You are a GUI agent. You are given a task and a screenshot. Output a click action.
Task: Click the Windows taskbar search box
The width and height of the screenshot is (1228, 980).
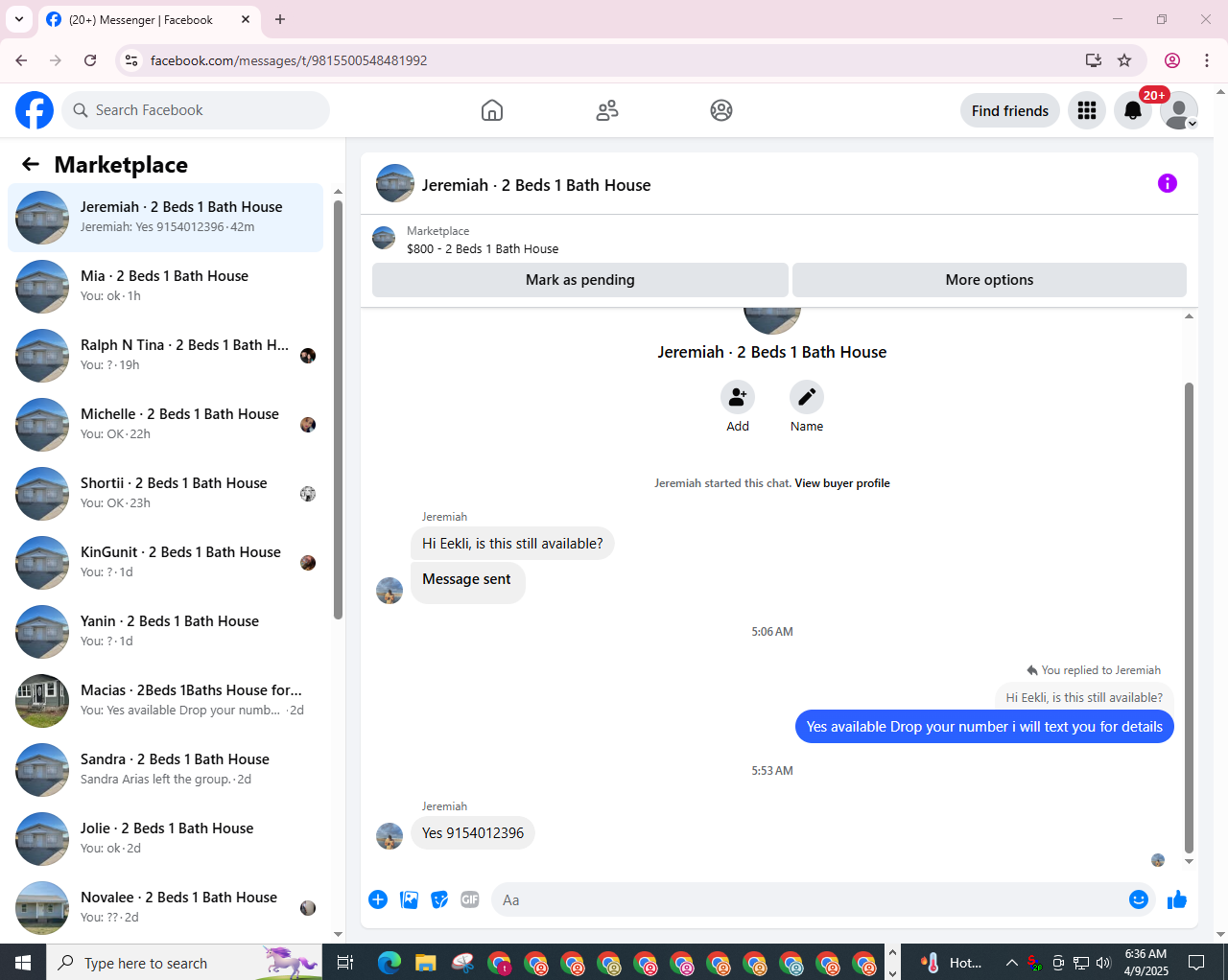[184, 963]
